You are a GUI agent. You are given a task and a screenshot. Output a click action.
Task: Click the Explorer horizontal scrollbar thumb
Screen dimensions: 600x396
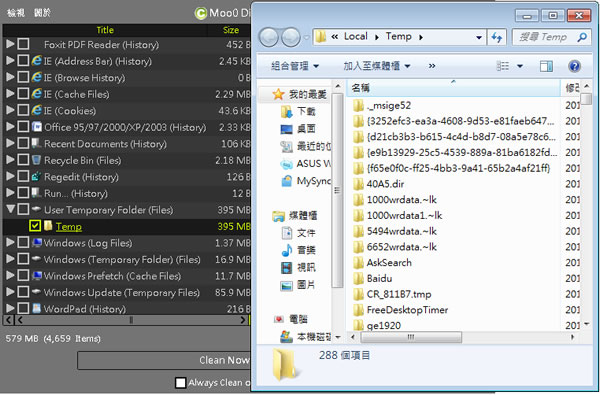[x=411, y=337]
